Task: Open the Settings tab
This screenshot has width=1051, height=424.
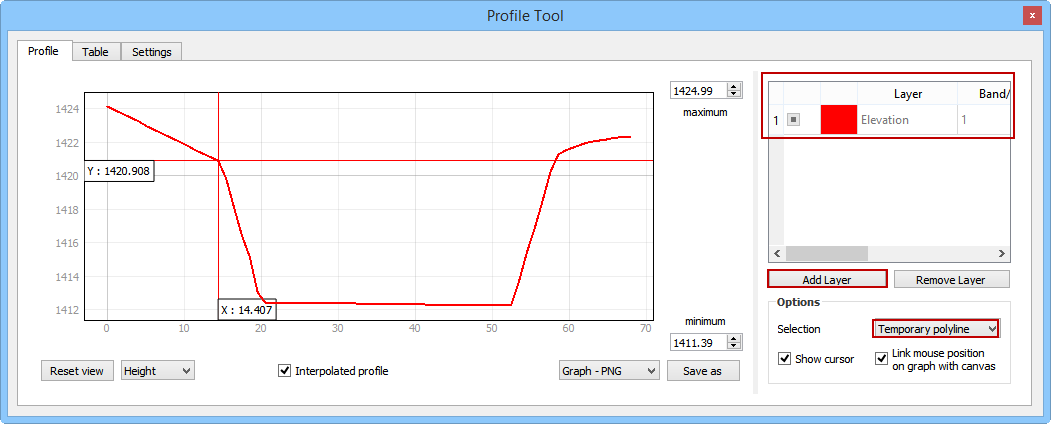Action: point(151,52)
